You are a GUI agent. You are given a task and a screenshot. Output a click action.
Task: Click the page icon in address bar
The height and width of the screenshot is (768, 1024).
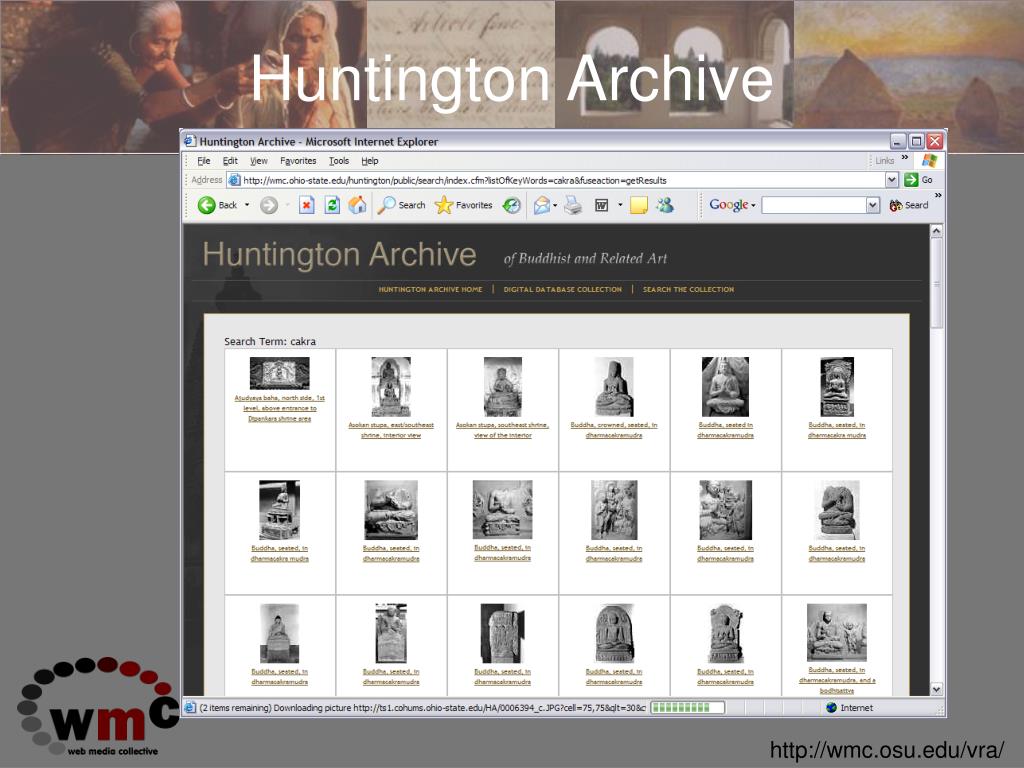point(234,180)
